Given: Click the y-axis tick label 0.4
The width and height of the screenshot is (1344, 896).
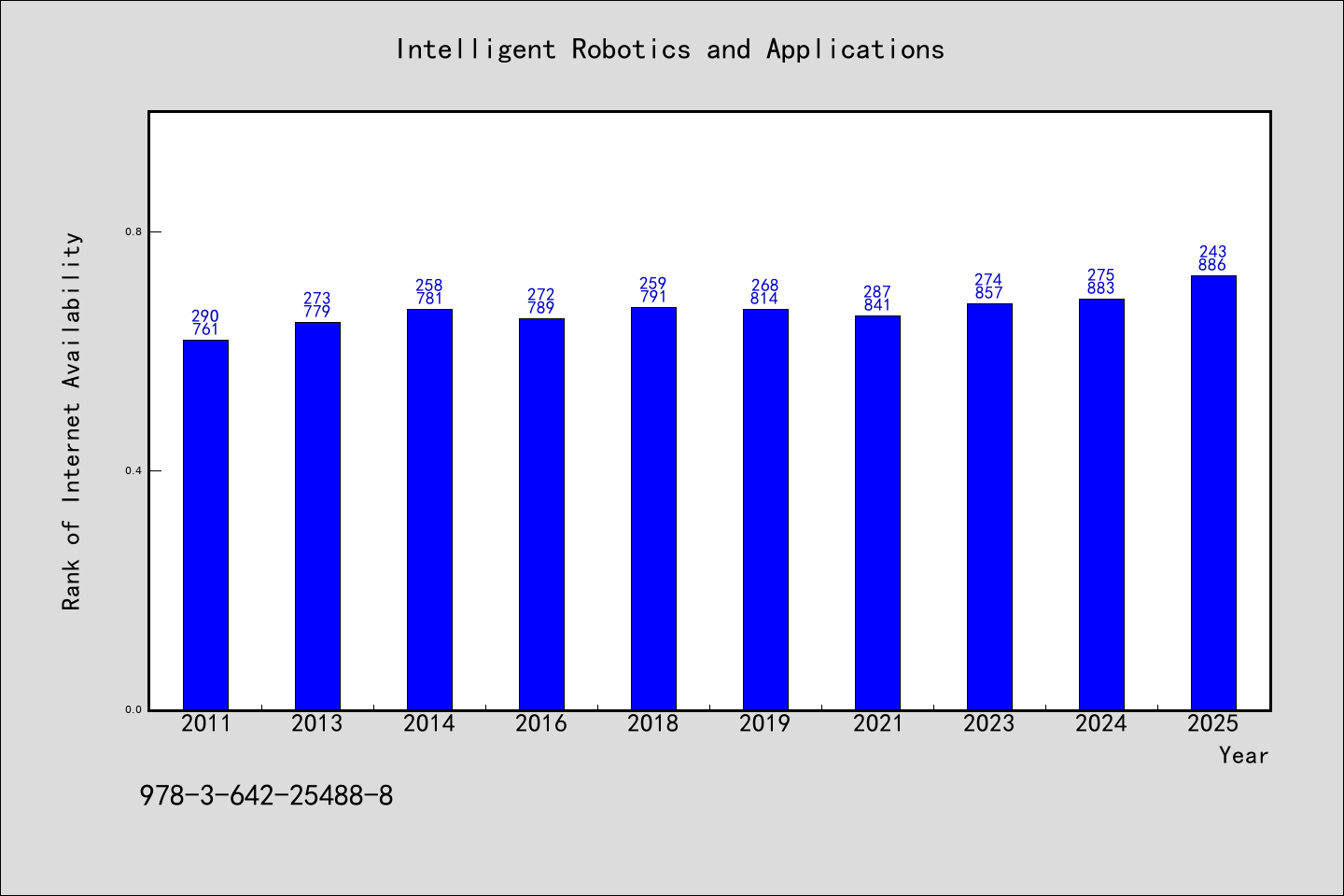Looking at the screenshot, I should click(x=133, y=470).
